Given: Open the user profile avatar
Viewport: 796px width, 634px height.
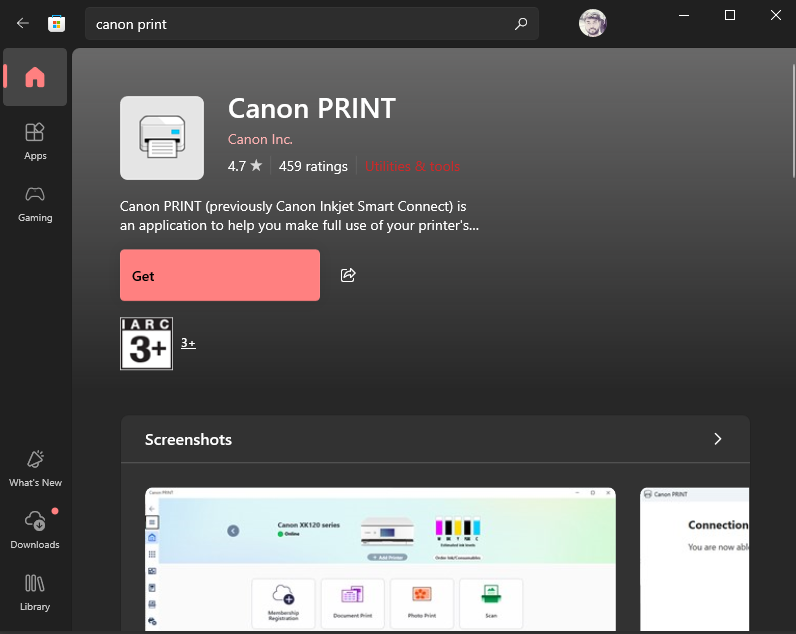Looking at the screenshot, I should (x=592, y=23).
